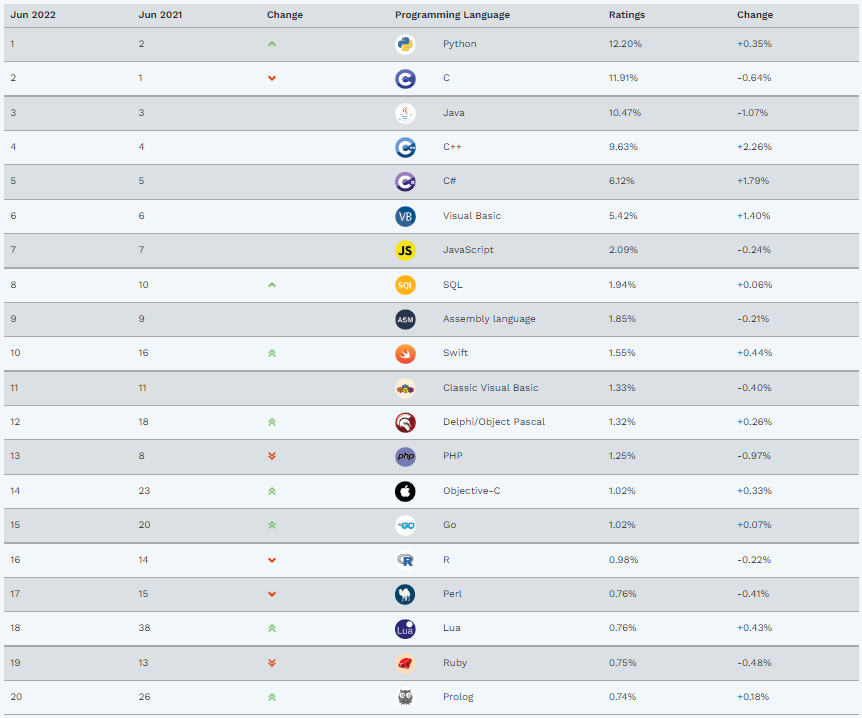Open the Delphi/Object Pascal language entry
Screen dimensions: 862x718
494,422
